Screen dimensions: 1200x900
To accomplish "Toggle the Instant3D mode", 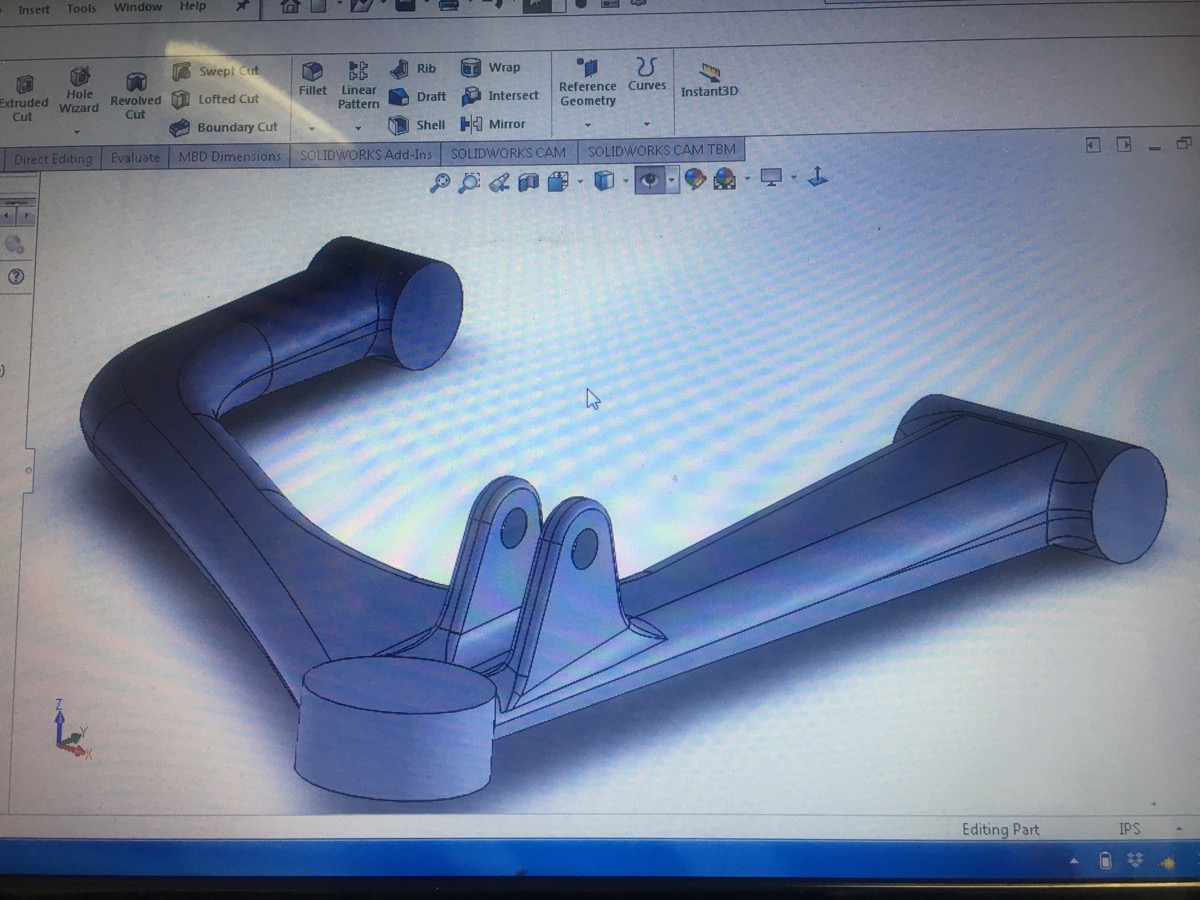I will point(709,79).
